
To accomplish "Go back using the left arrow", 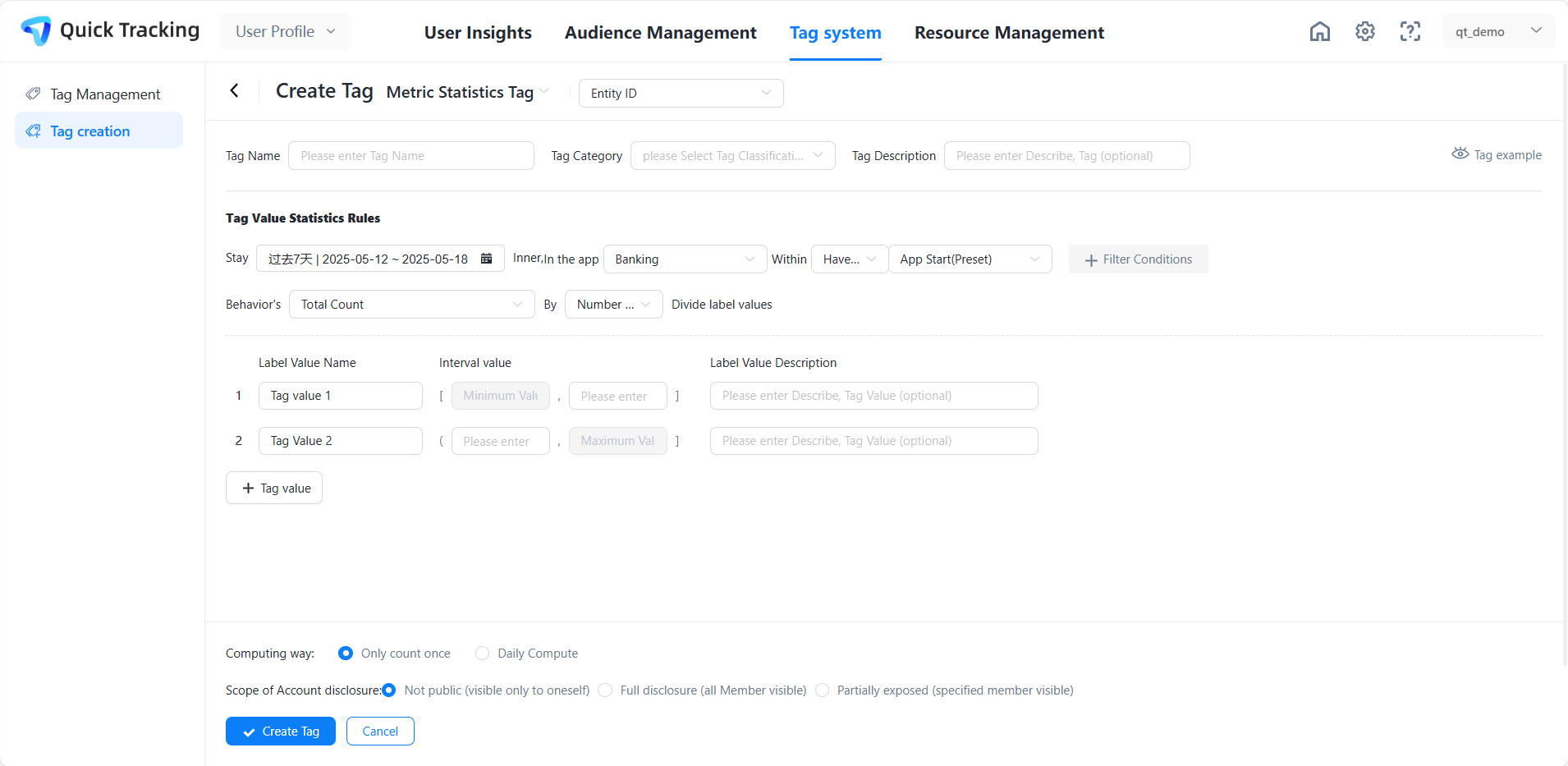I will 235,90.
